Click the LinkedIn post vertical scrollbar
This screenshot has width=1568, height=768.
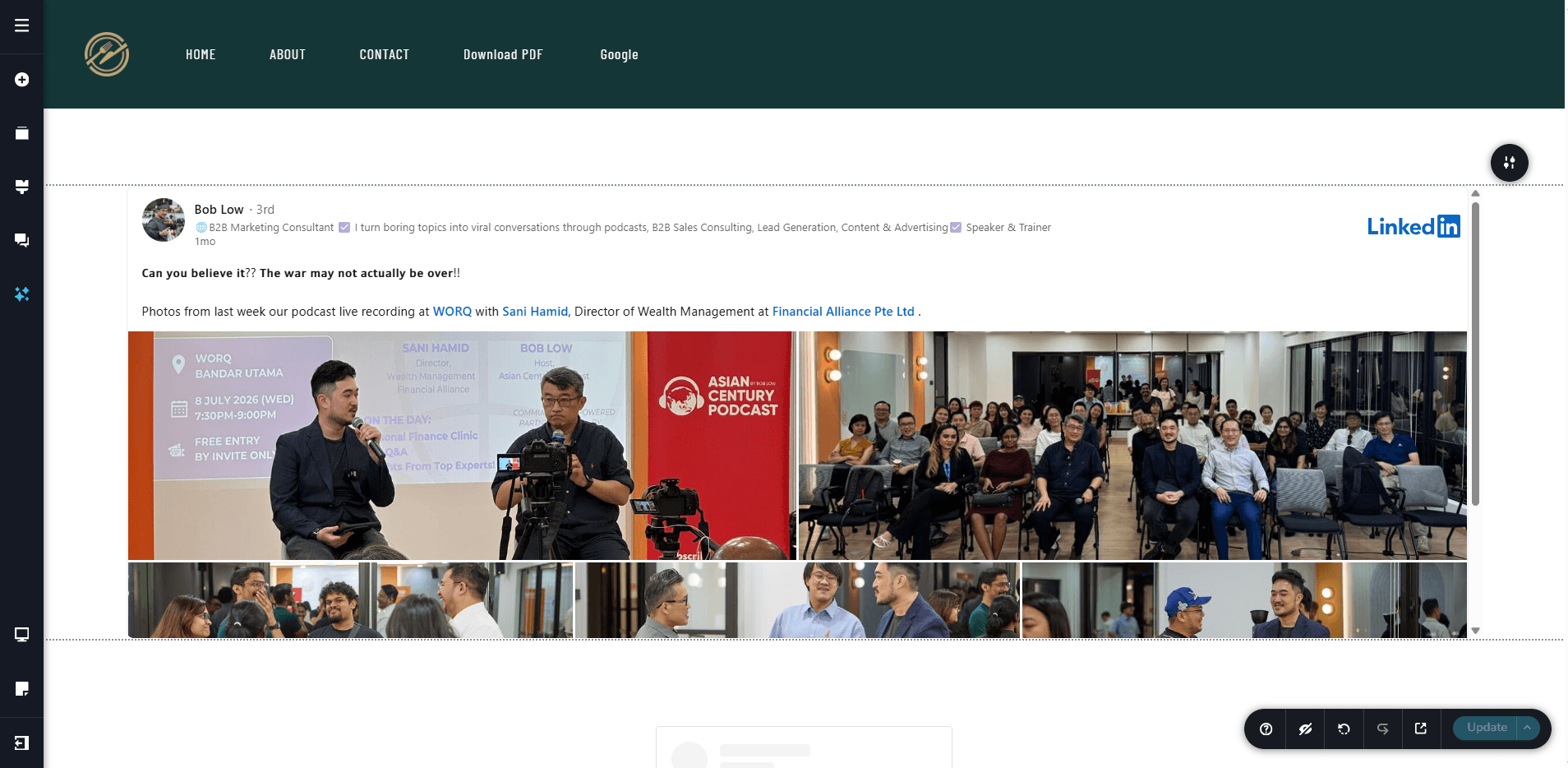1475,354
